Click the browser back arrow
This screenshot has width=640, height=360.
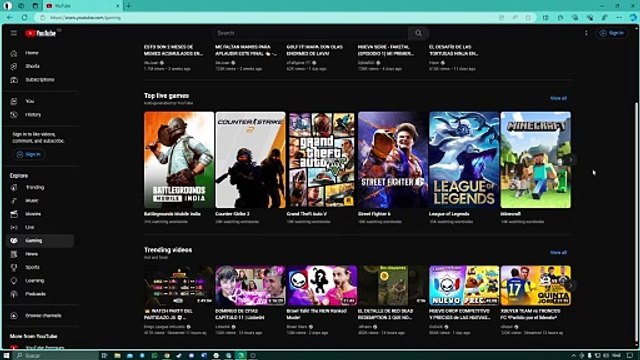pos(10,18)
